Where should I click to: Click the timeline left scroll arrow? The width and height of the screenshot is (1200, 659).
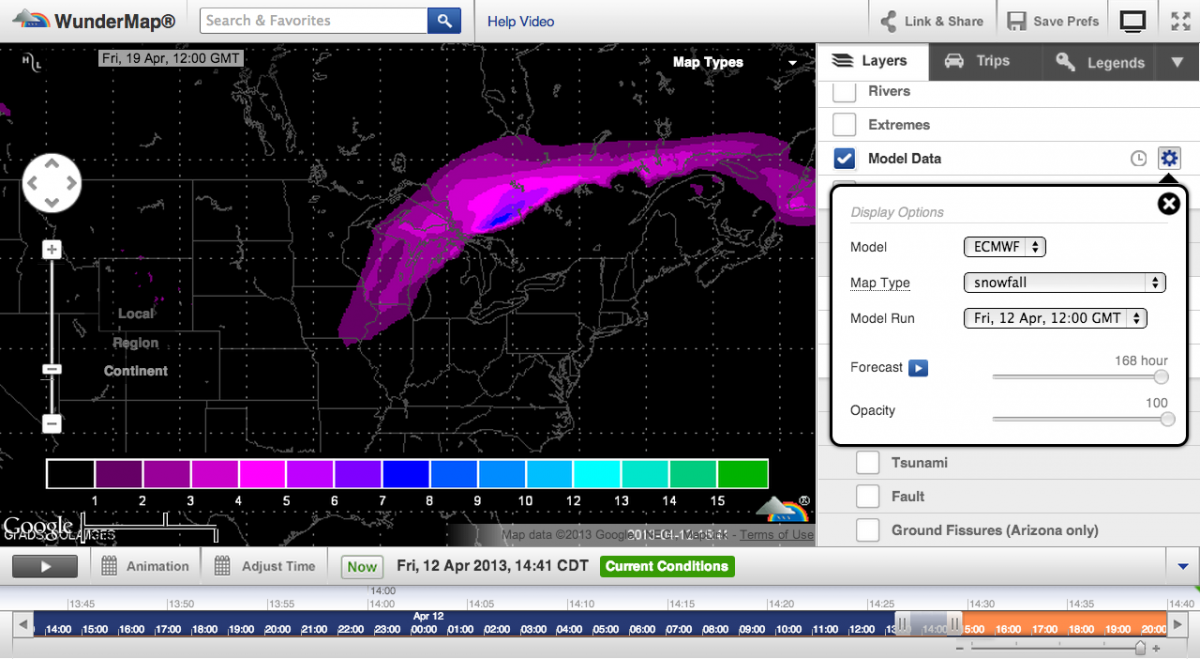[21, 625]
